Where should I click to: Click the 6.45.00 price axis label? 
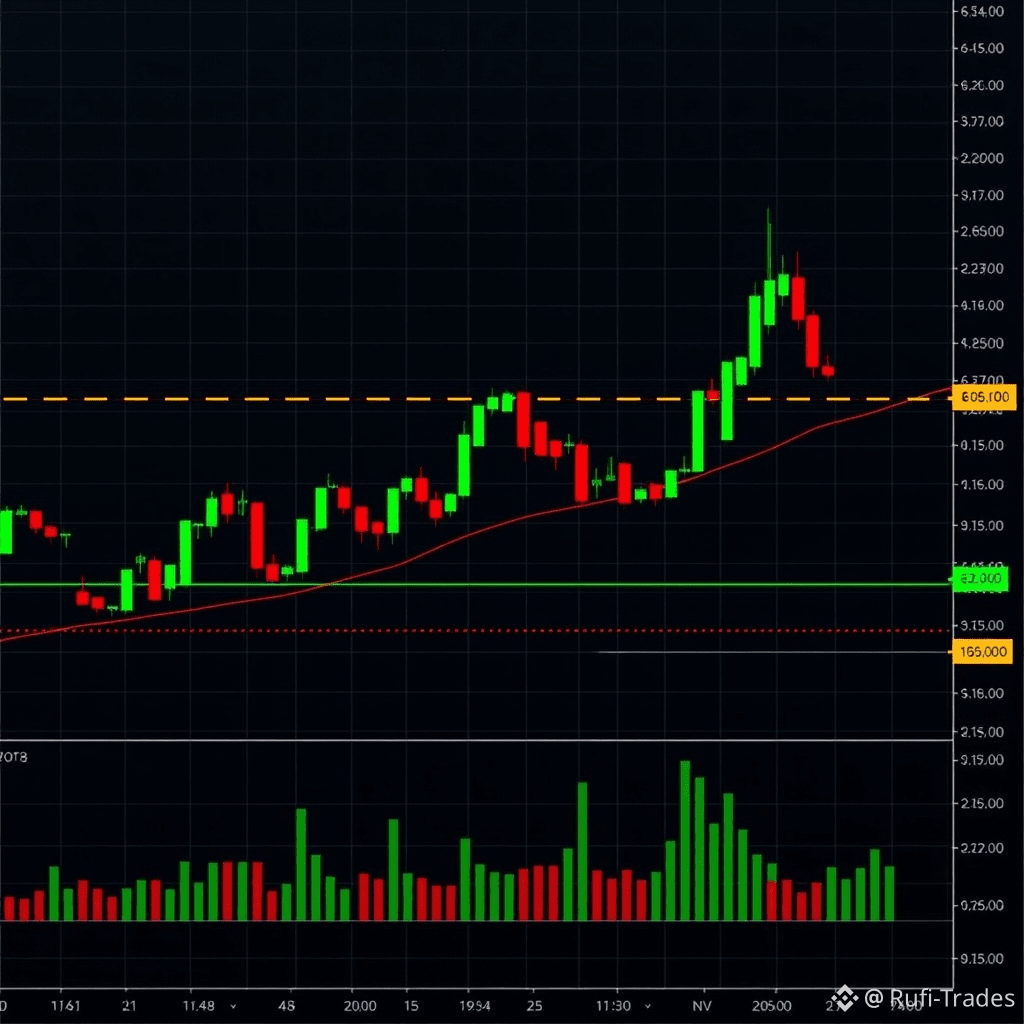(x=982, y=48)
